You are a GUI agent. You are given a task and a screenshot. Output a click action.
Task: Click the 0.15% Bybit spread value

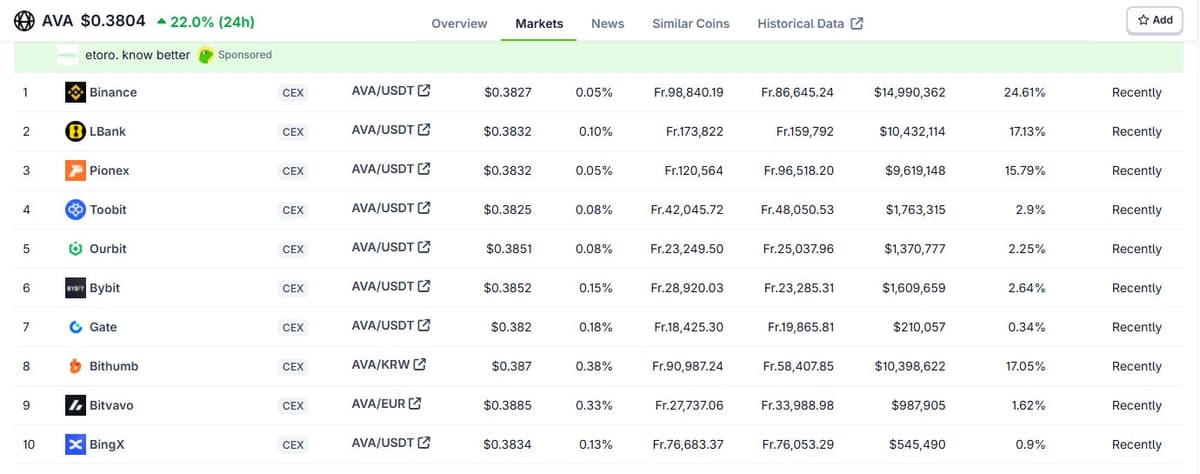point(594,287)
